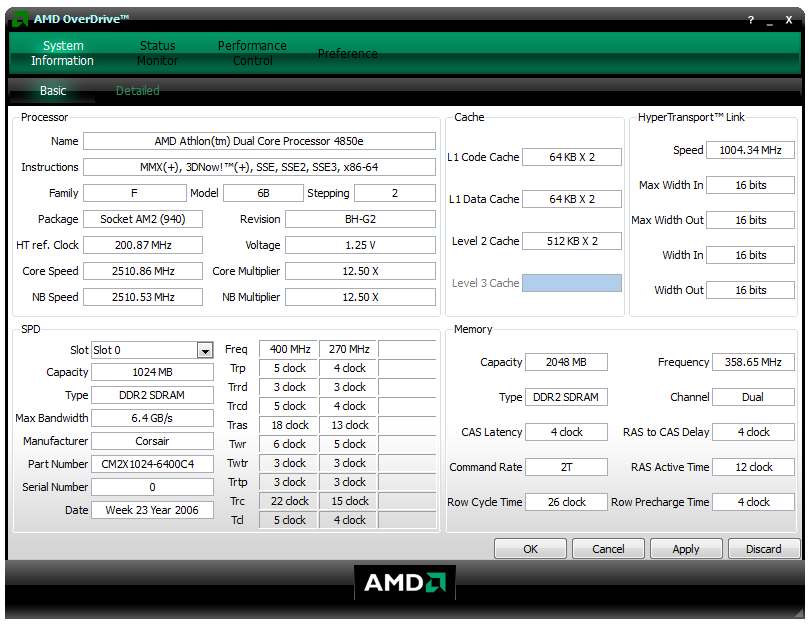Viewport: 809px width, 625px height.
Task: Click the Apply button
Action: pyautogui.click(x=686, y=549)
